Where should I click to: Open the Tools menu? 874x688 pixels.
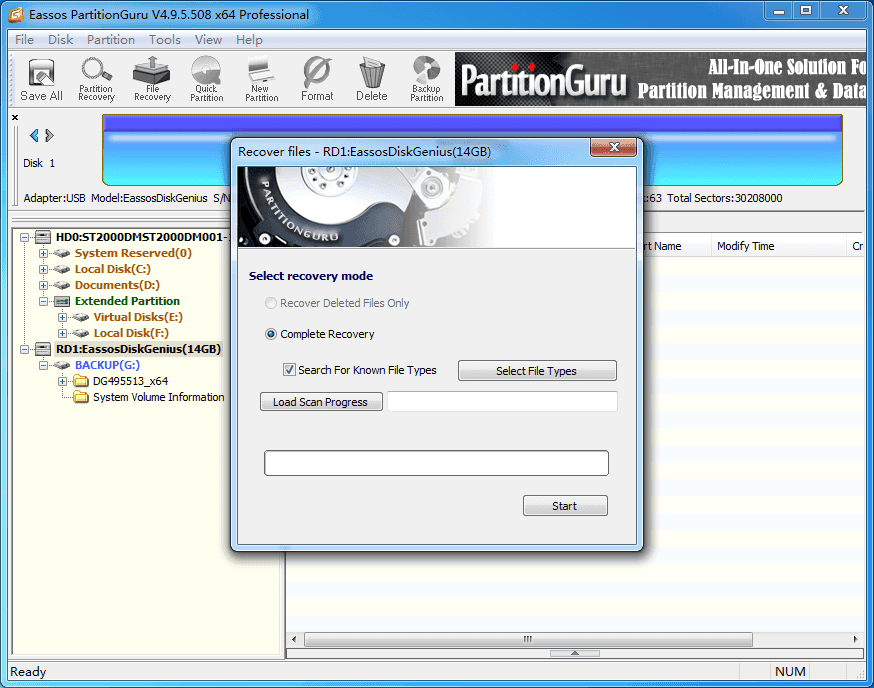pyautogui.click(x=164, y=40)
